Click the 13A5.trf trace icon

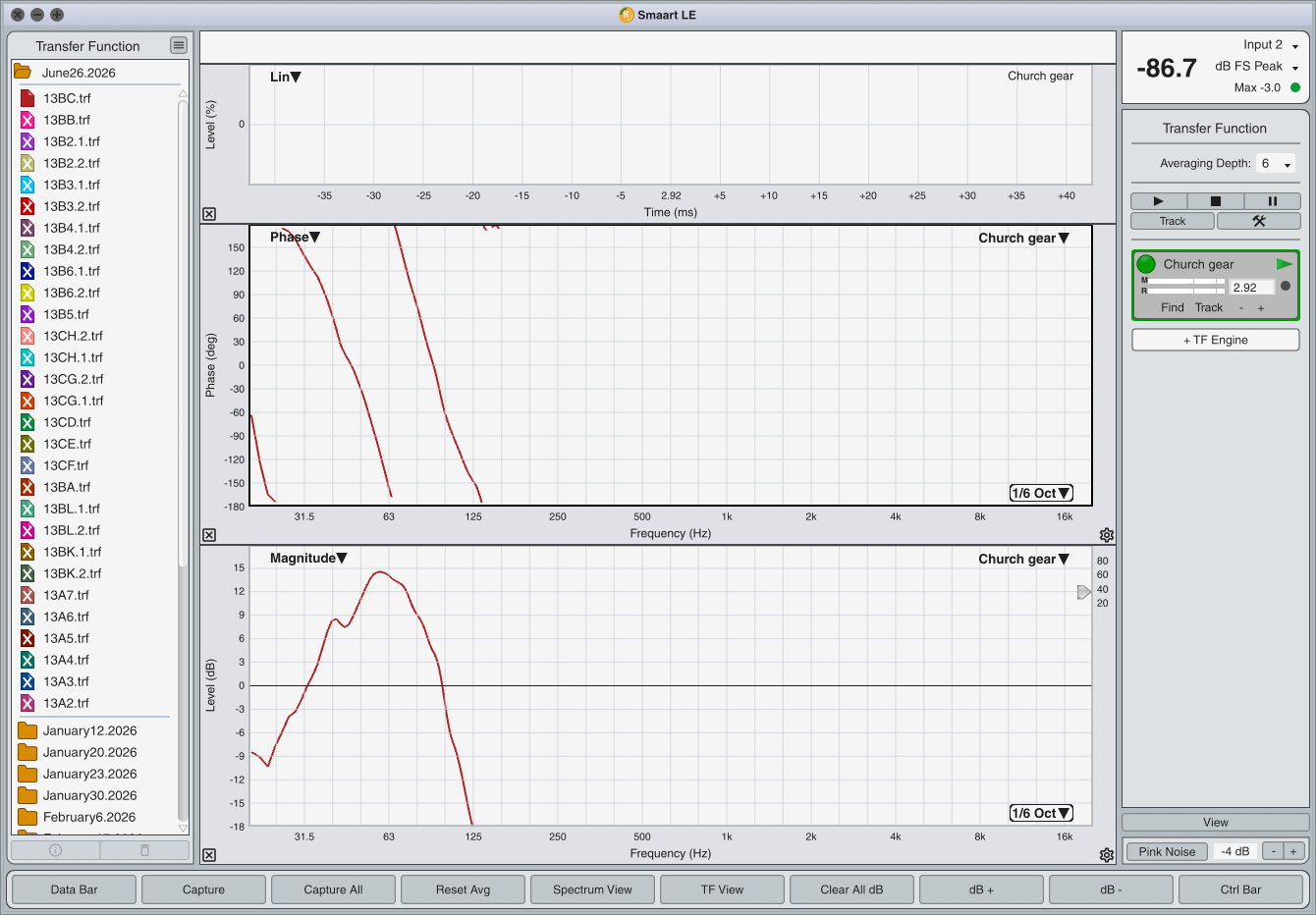click(x=27, y=638)
